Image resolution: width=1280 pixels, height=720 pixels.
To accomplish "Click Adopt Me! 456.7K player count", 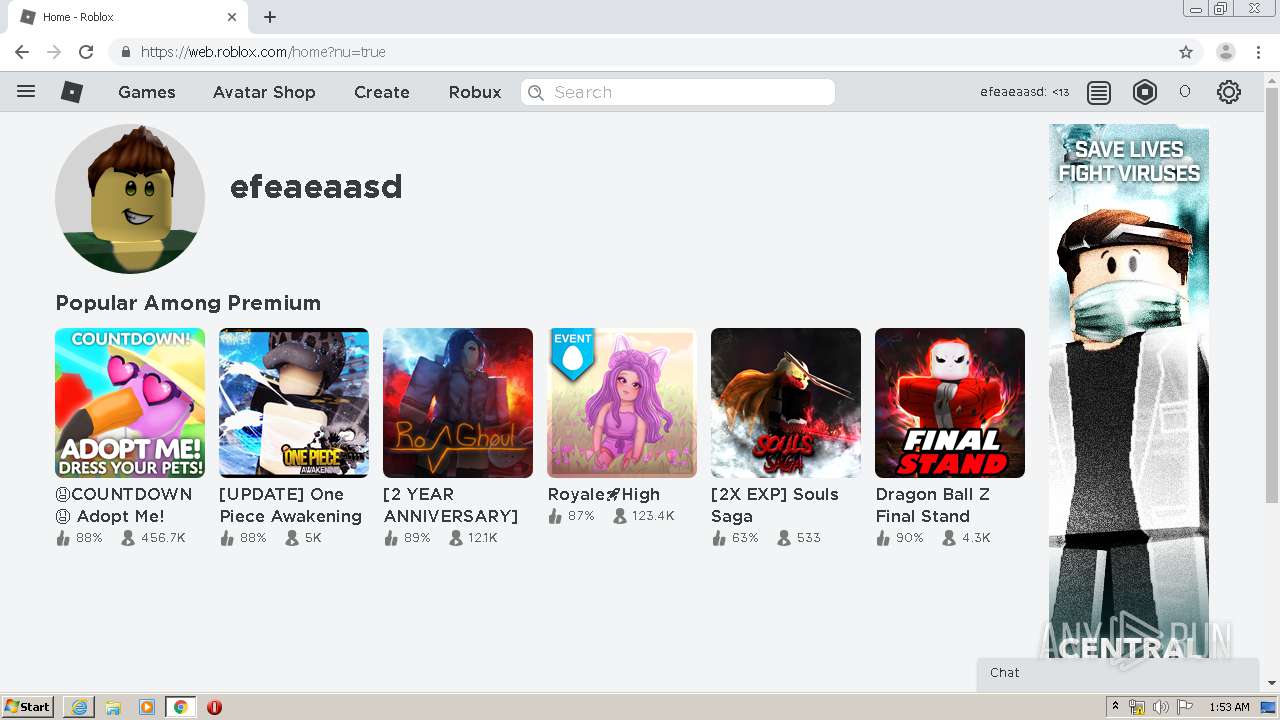I will click(153, 538).
